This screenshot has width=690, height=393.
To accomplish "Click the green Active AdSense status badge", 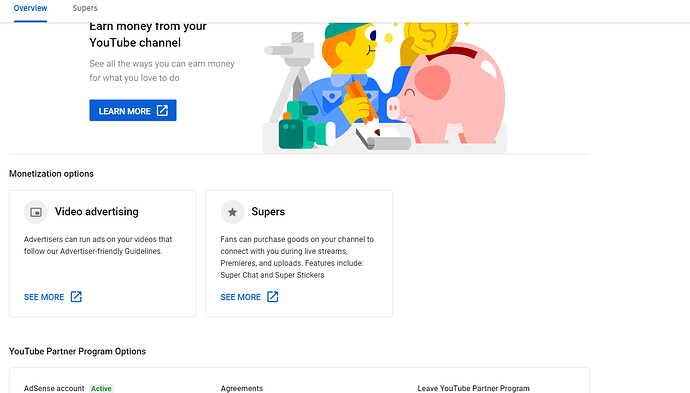I will (x=101, y=388).
